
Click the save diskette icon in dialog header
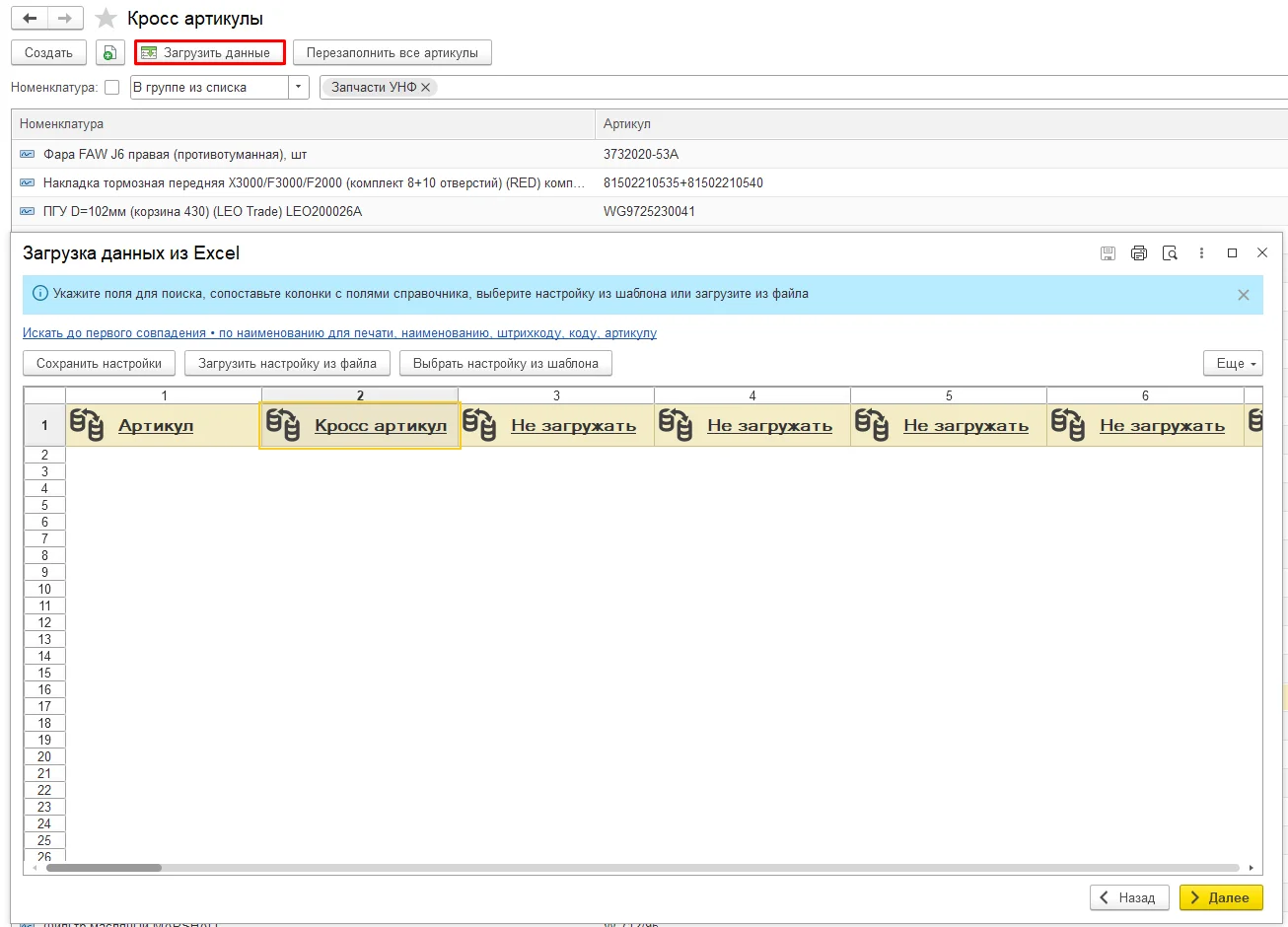click(1108, 253)
